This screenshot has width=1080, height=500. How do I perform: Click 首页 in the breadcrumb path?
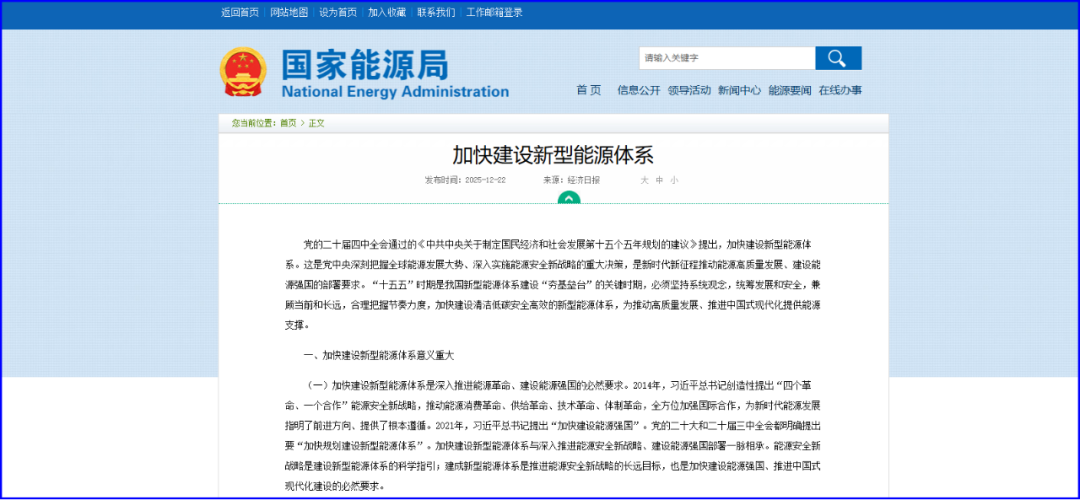coord(288,123)
